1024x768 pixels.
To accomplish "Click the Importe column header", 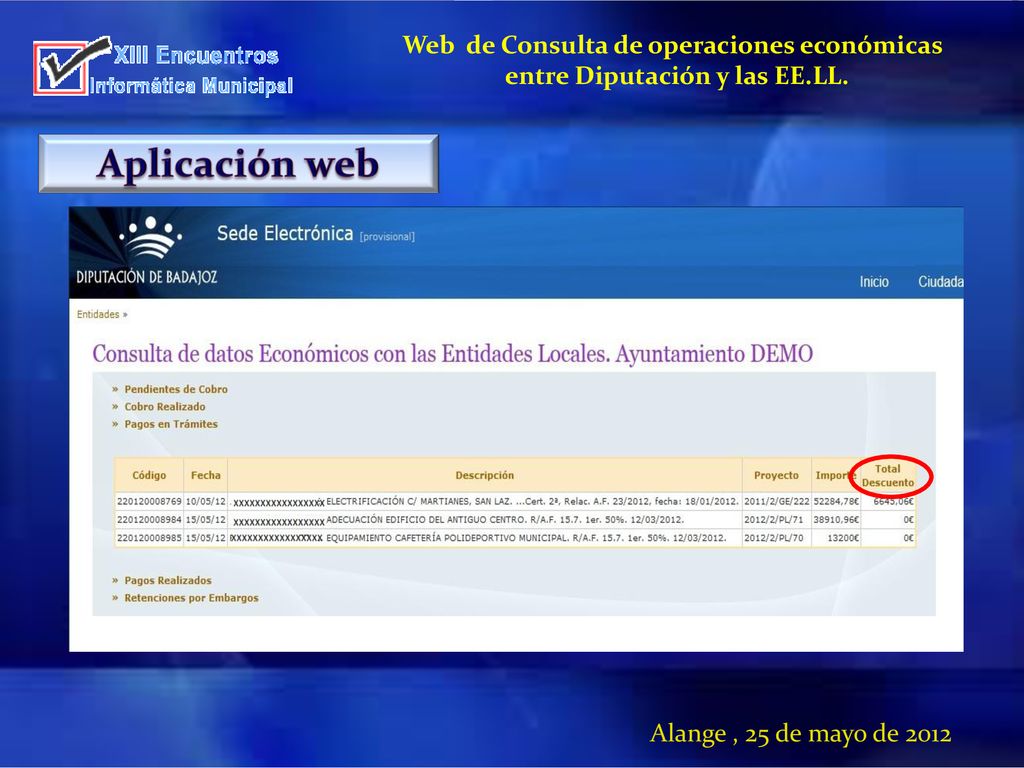I will click(x=835, y=475).
